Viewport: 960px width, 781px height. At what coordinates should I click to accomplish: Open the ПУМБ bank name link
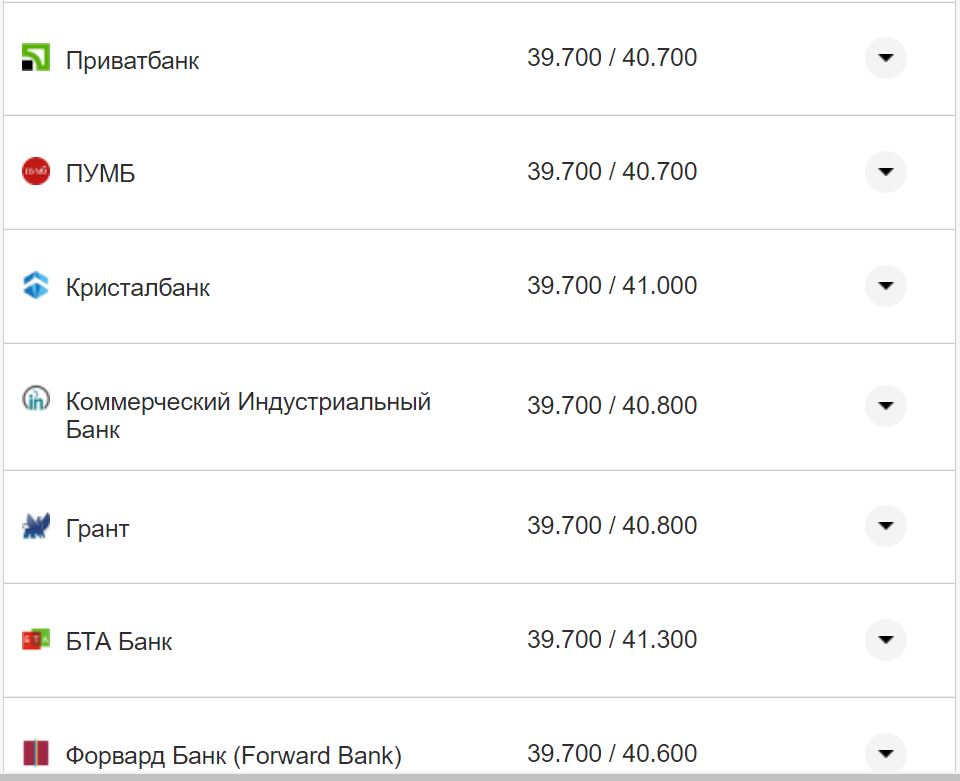100,174
